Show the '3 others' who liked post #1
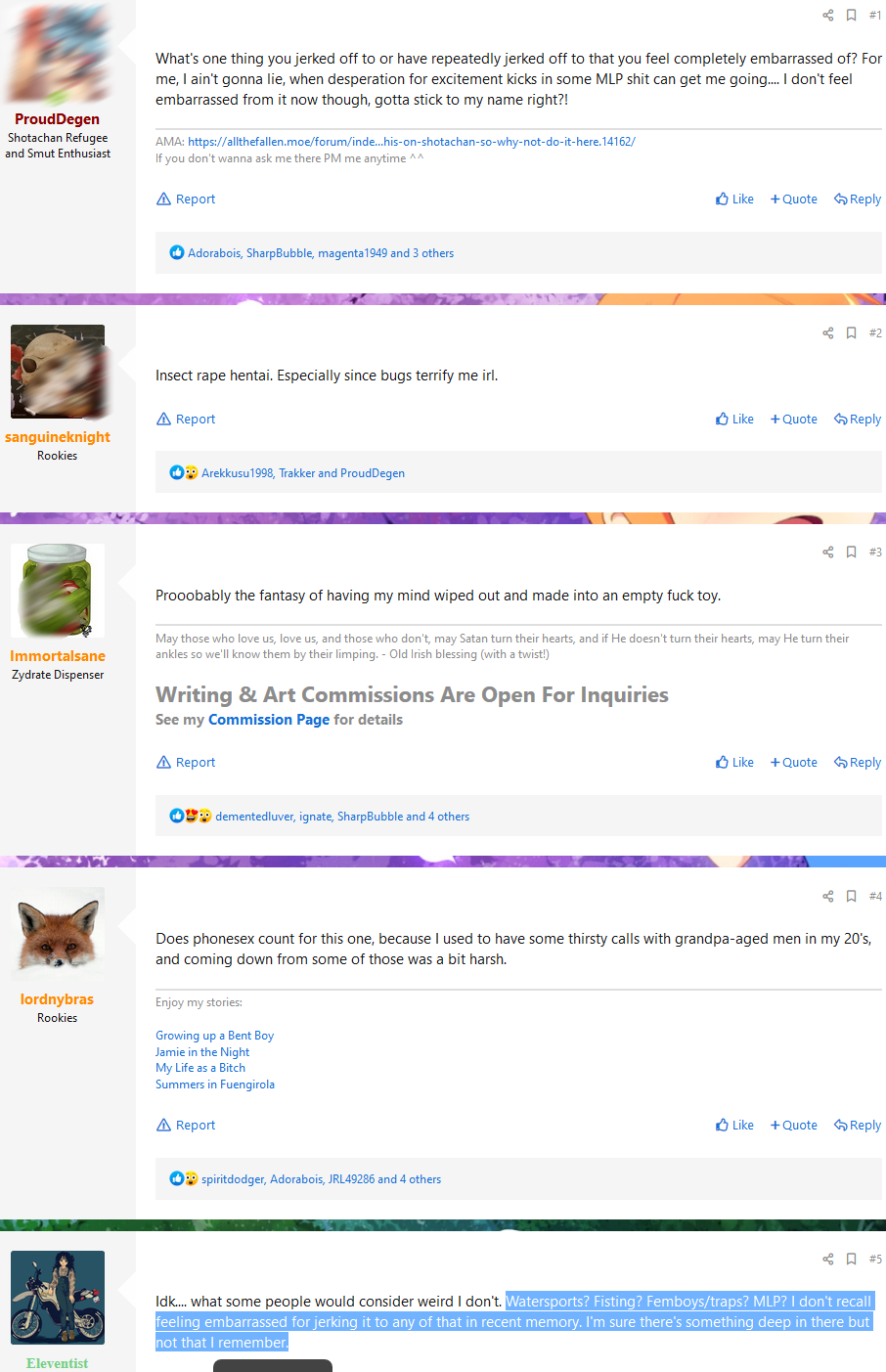This screenshot has width=886, height=1372. (433, 252)
